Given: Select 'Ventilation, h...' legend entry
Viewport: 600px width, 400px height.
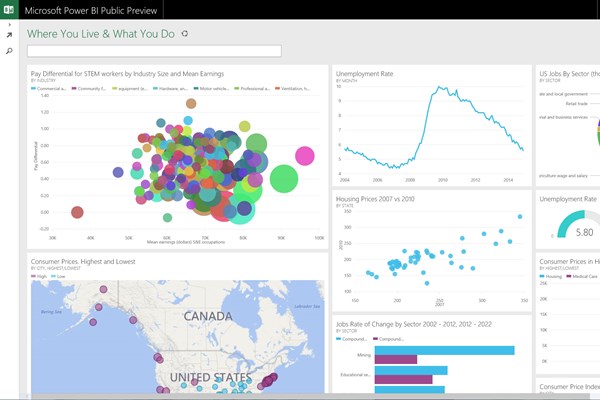Looking at the screenshot, I should tap(293, 88).
